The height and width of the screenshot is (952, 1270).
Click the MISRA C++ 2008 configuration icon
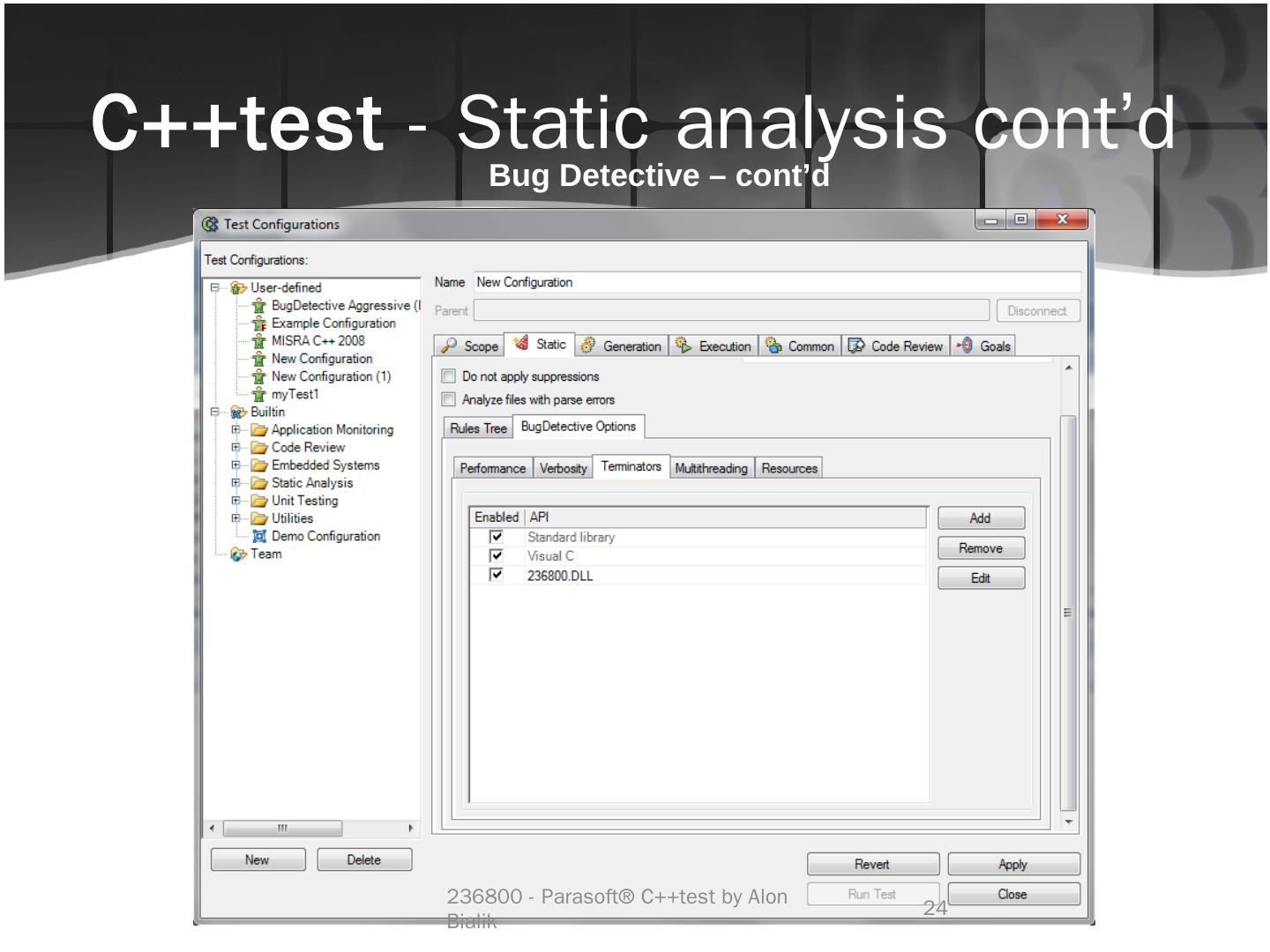[259, 341]
